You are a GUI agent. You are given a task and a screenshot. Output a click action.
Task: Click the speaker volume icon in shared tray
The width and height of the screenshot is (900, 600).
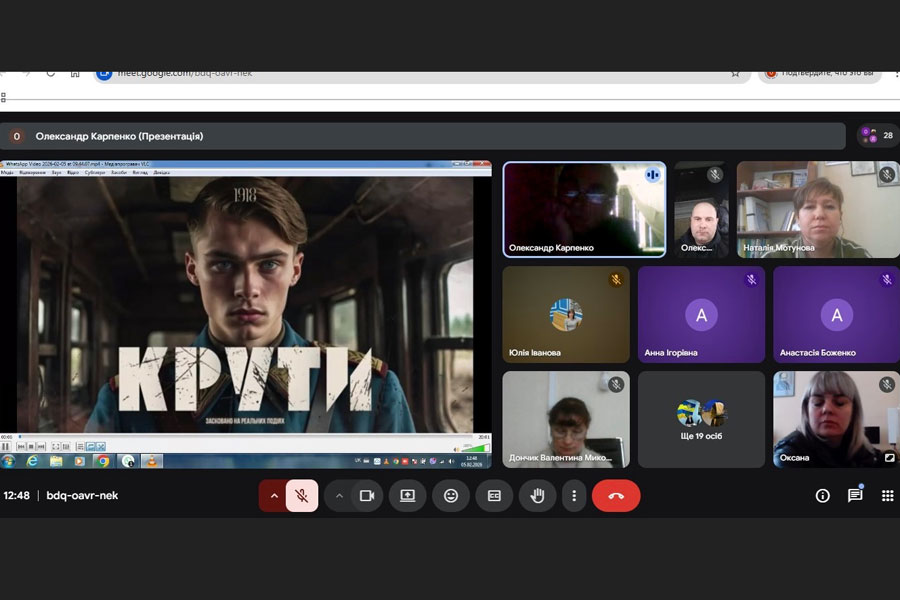click(451, 461)
